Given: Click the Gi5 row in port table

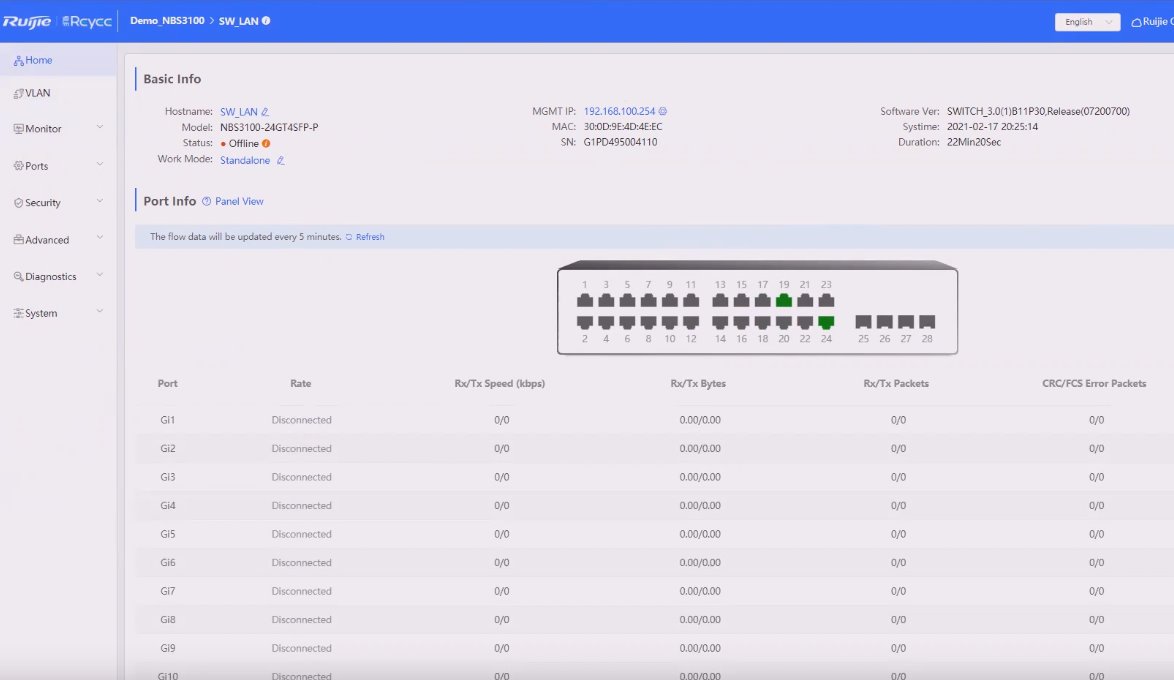Looking at the screenshot, I should click(x=168, y=534).
